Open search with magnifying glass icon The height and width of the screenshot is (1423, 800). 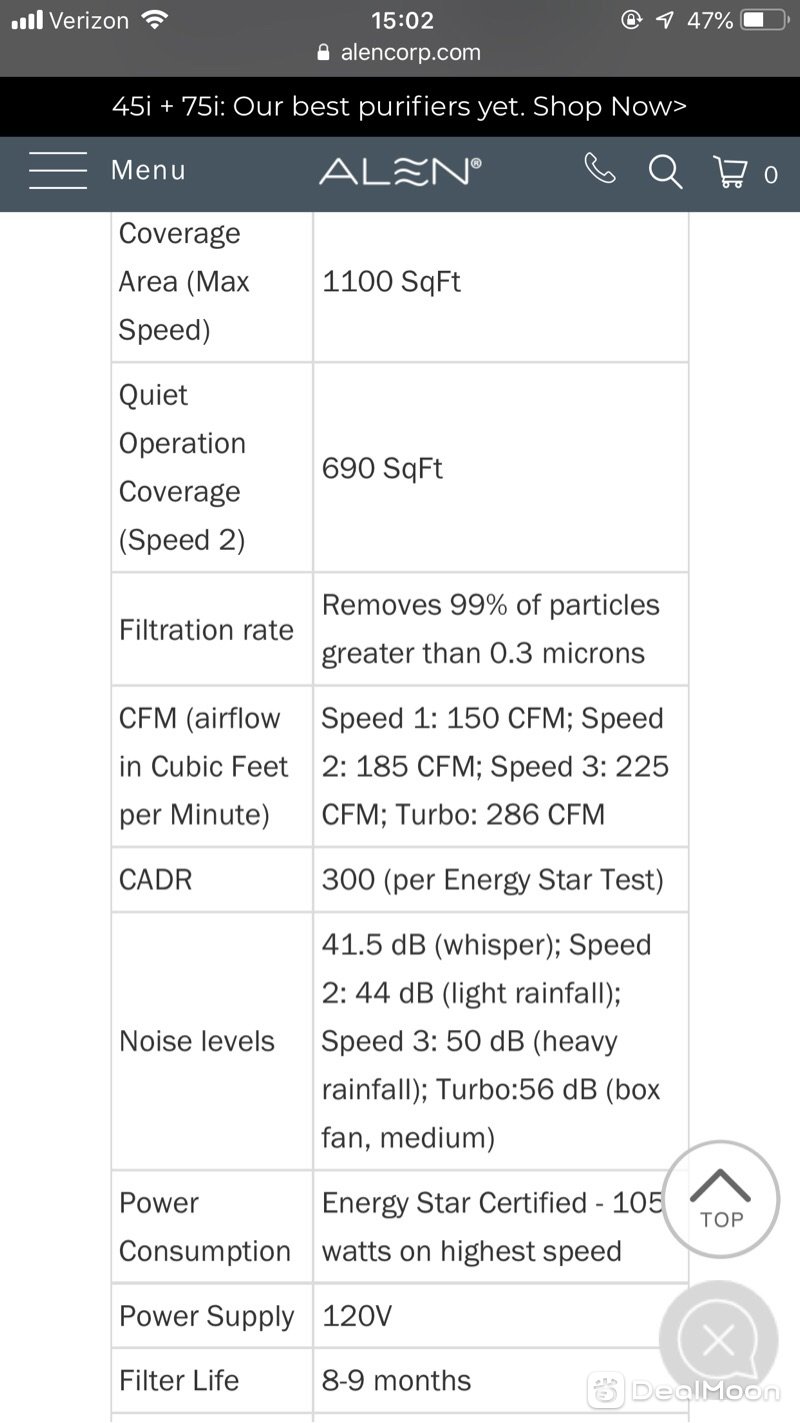[665, 171]
